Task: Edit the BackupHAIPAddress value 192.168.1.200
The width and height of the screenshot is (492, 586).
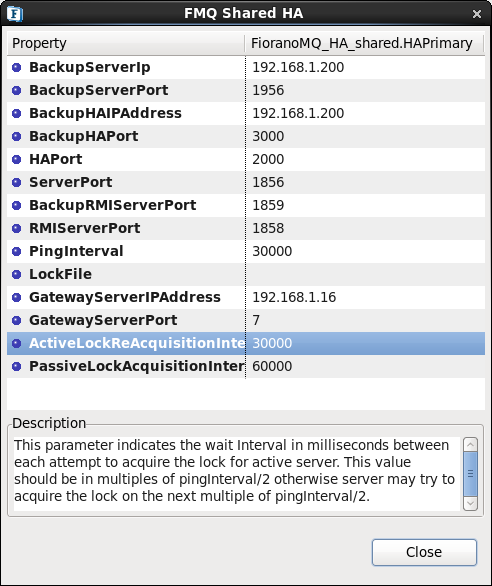Action: coord(365,114)
